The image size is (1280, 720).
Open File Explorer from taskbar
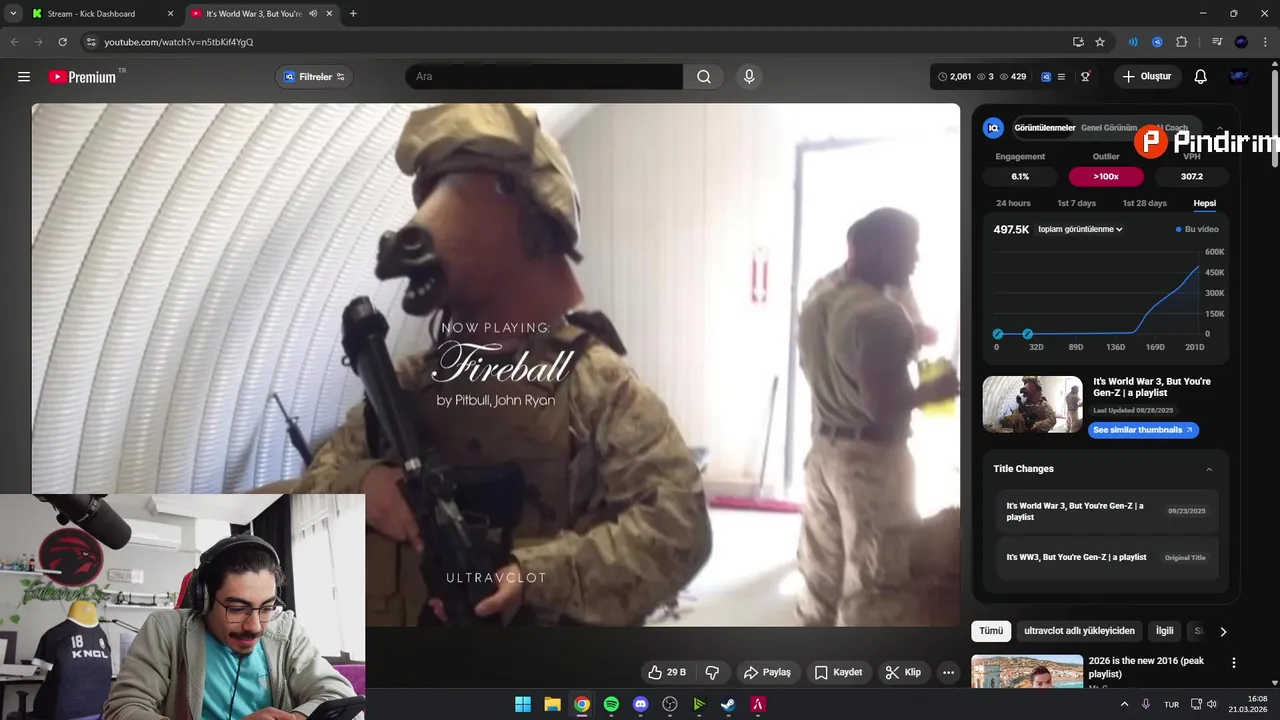(x=552, y=704)
